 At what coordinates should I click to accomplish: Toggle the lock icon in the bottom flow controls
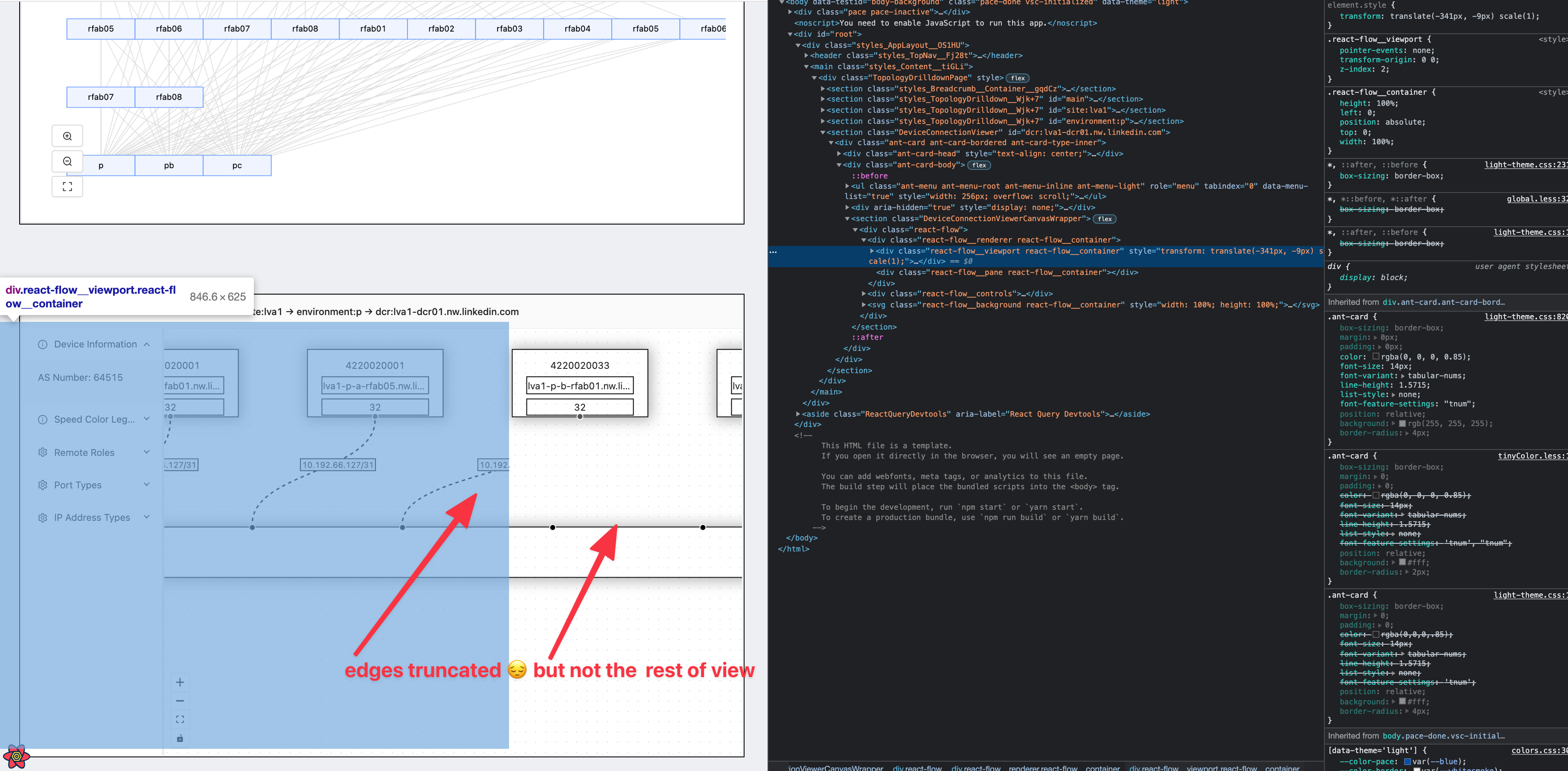180,738
